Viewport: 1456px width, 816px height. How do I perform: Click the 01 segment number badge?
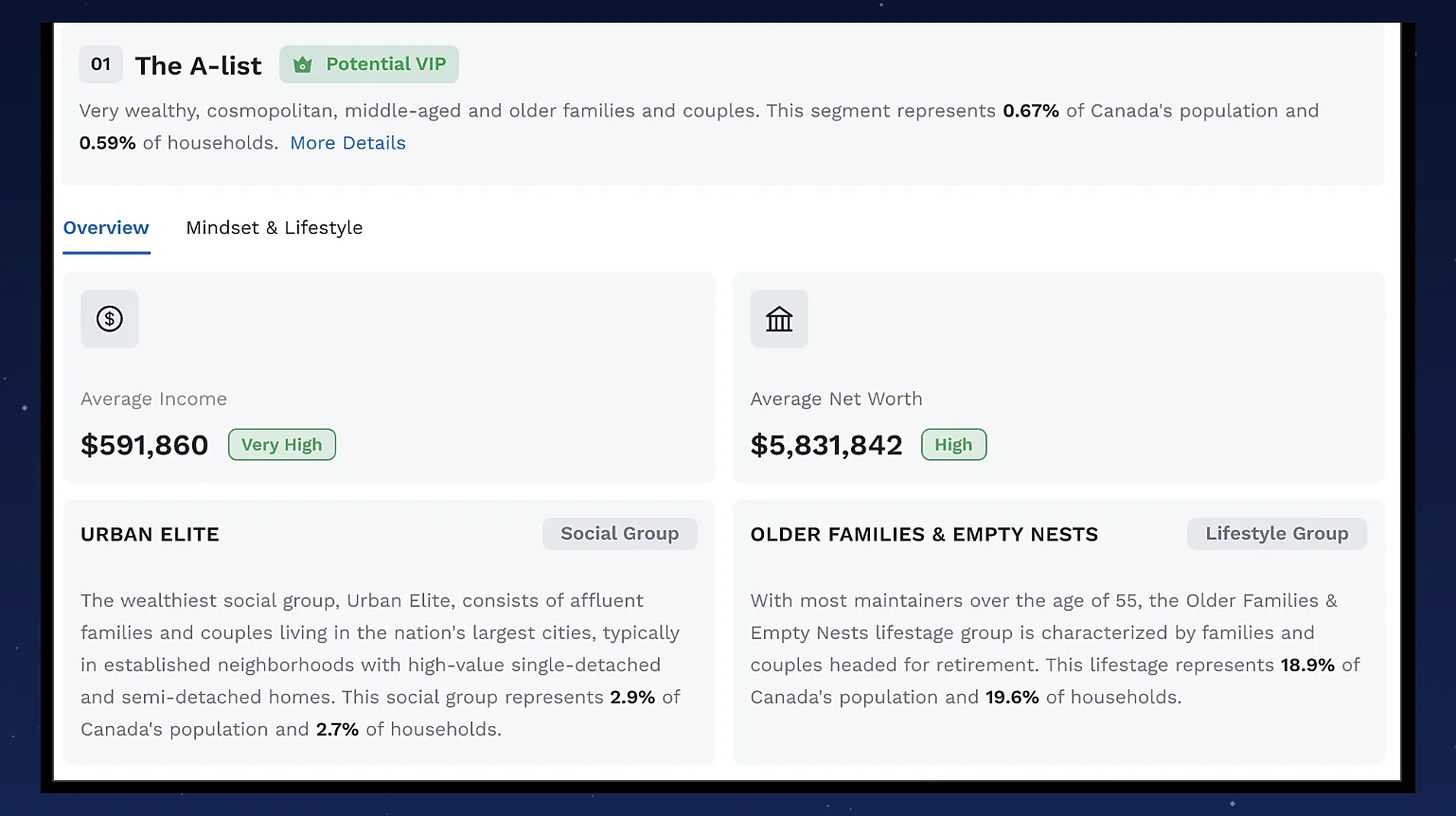click(101, 64)
